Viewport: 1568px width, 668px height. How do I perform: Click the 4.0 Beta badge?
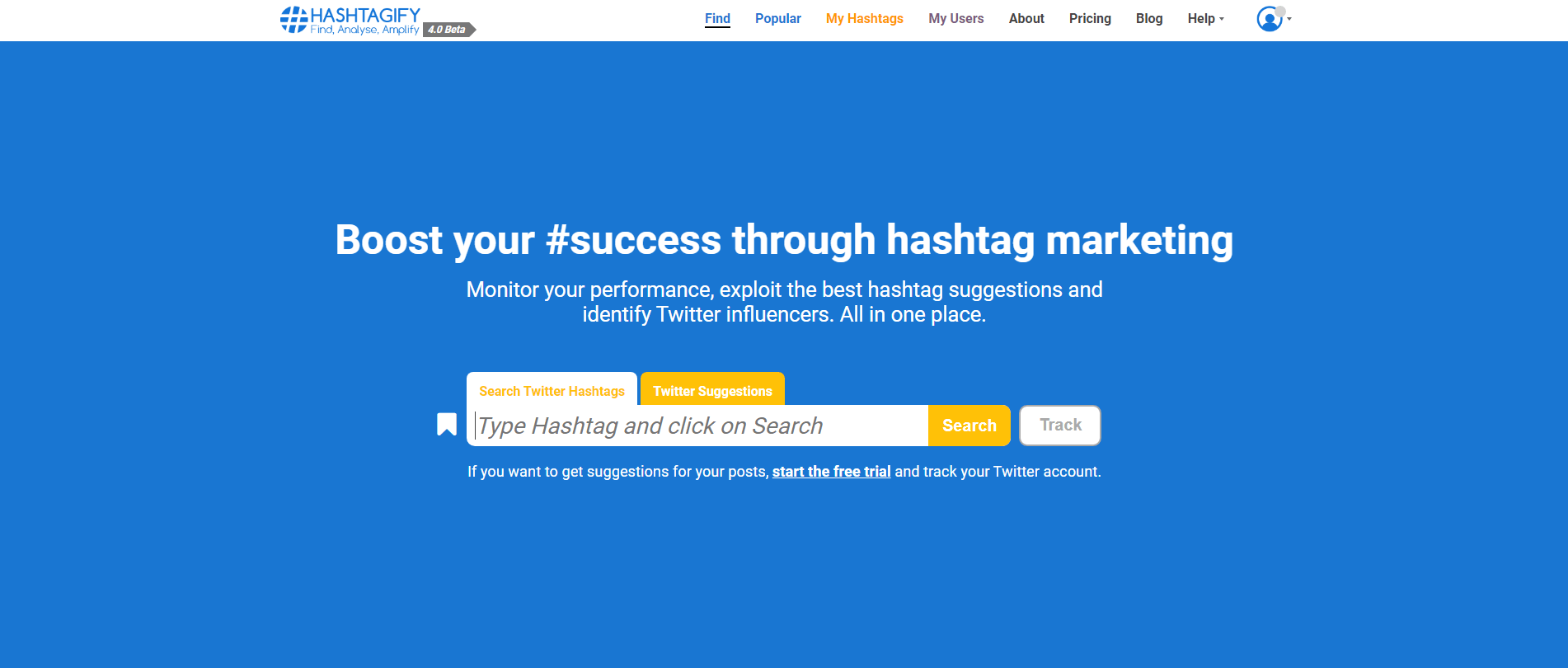445,30
